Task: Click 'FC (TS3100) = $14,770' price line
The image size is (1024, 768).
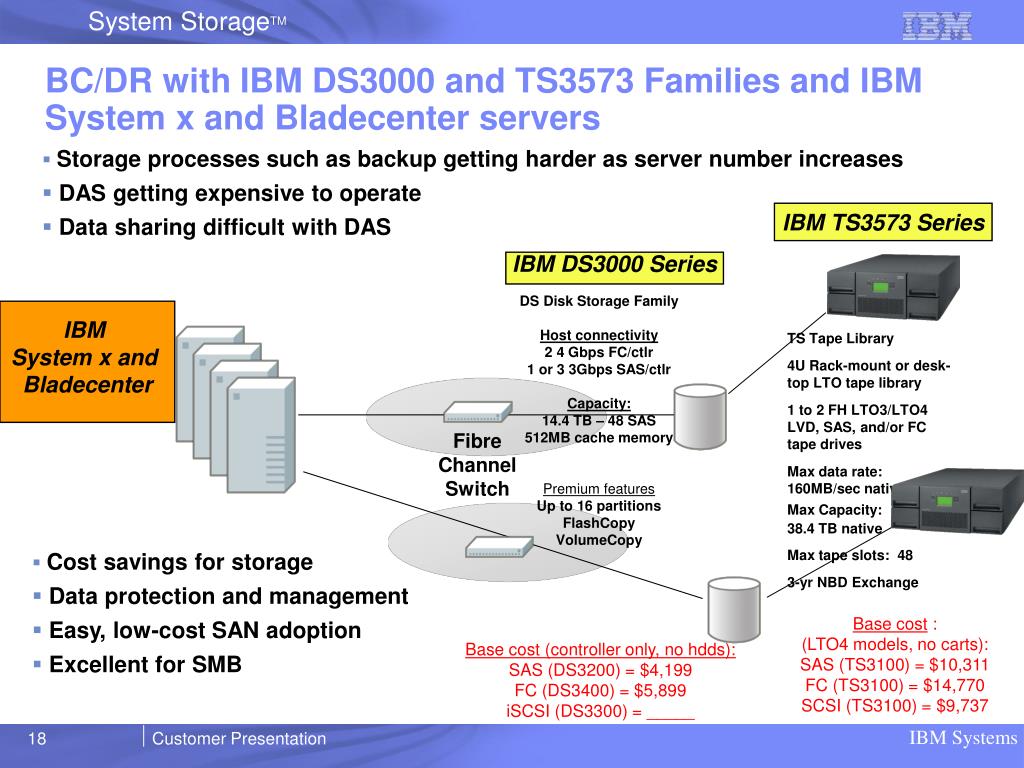Action: point(894,685)
